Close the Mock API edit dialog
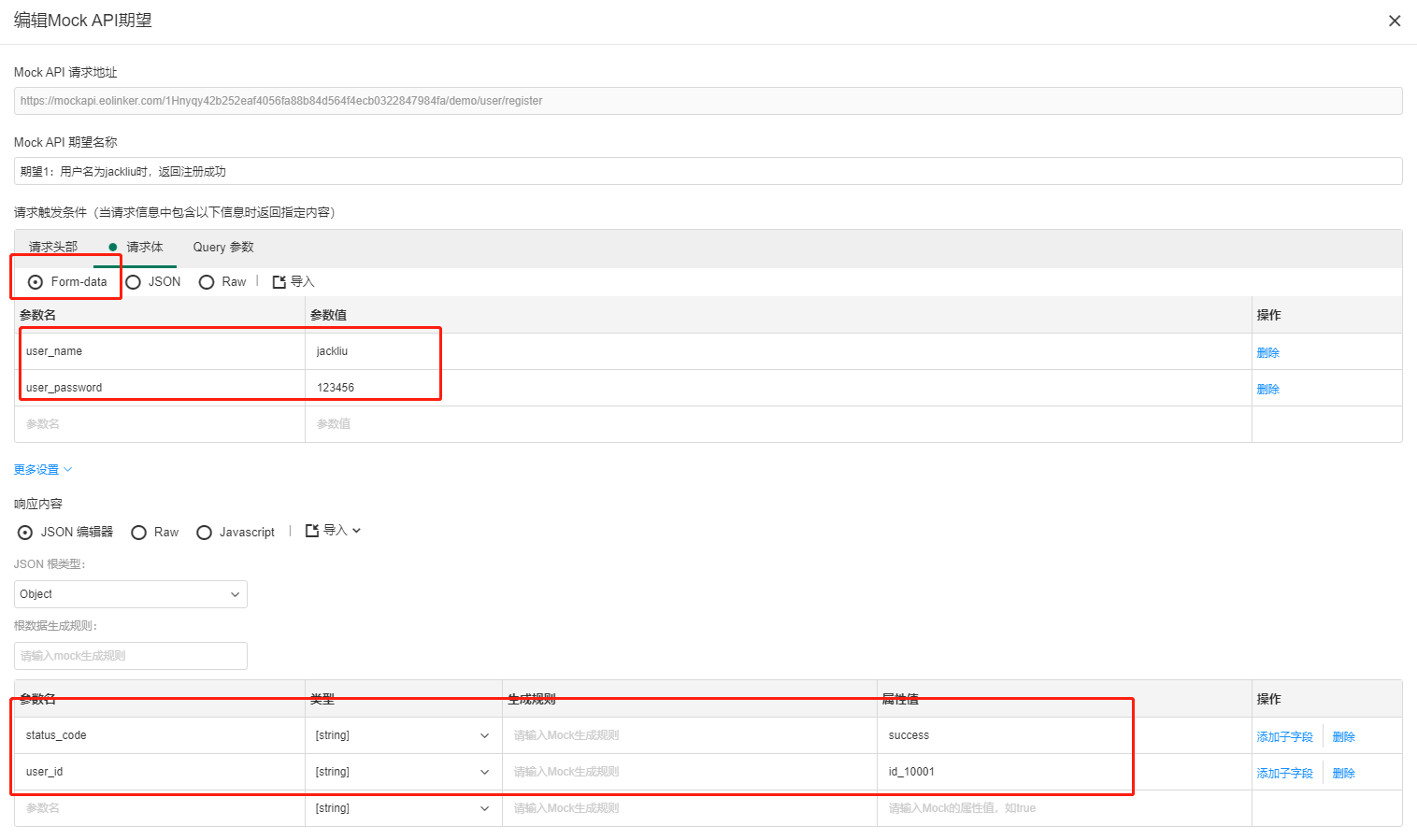 tap(1395, 21)
